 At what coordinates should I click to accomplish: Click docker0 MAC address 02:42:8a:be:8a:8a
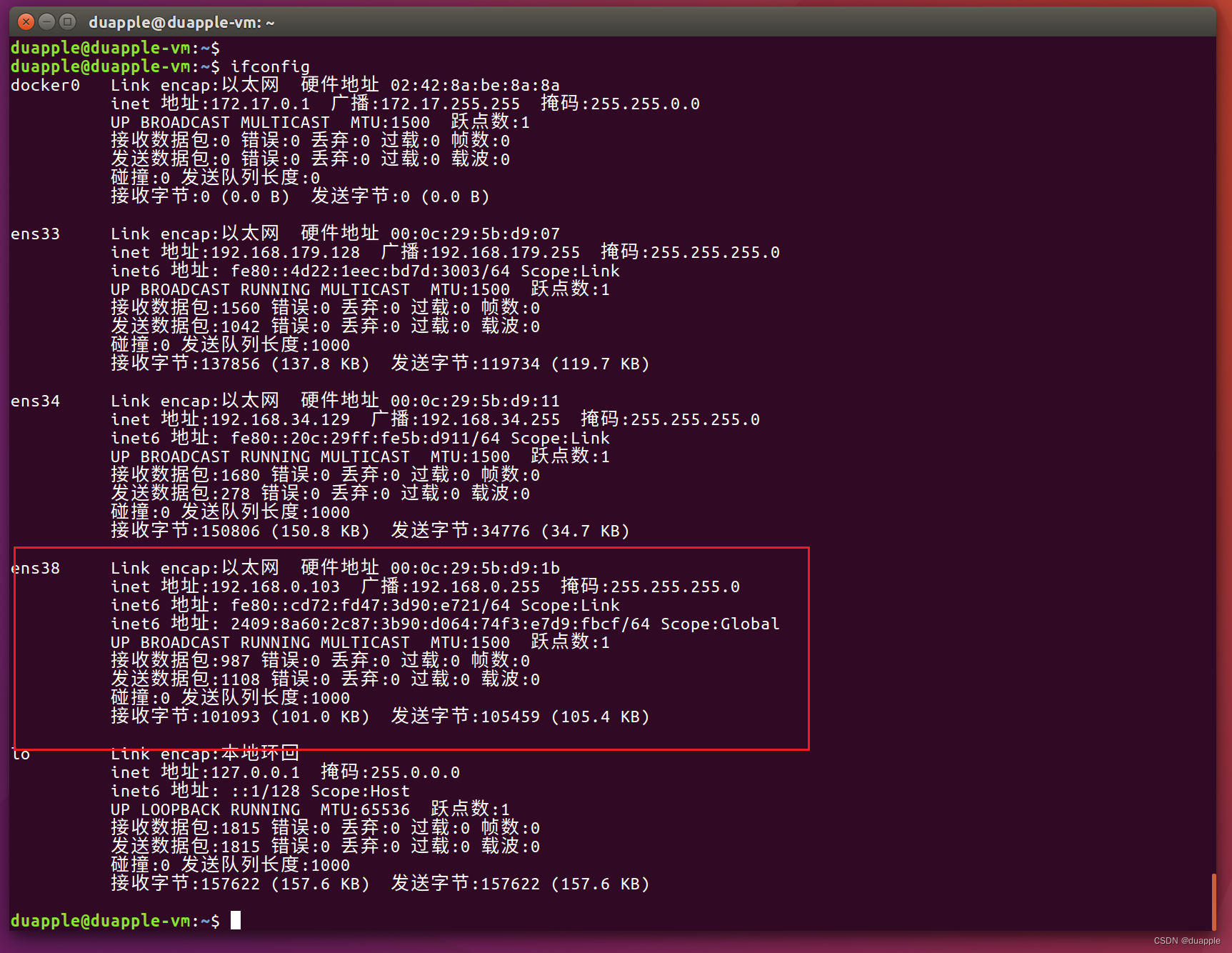475,85
